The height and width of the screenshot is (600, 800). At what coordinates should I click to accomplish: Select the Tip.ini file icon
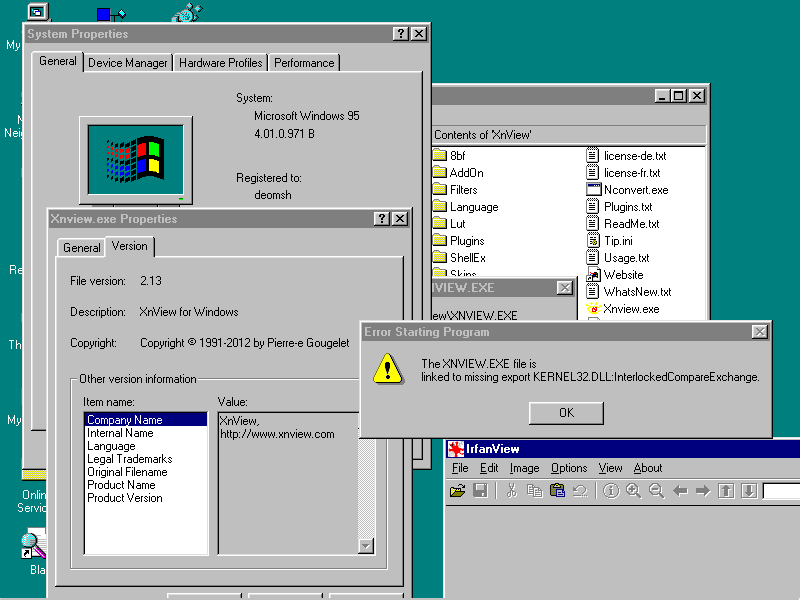[x=593, y=241]
